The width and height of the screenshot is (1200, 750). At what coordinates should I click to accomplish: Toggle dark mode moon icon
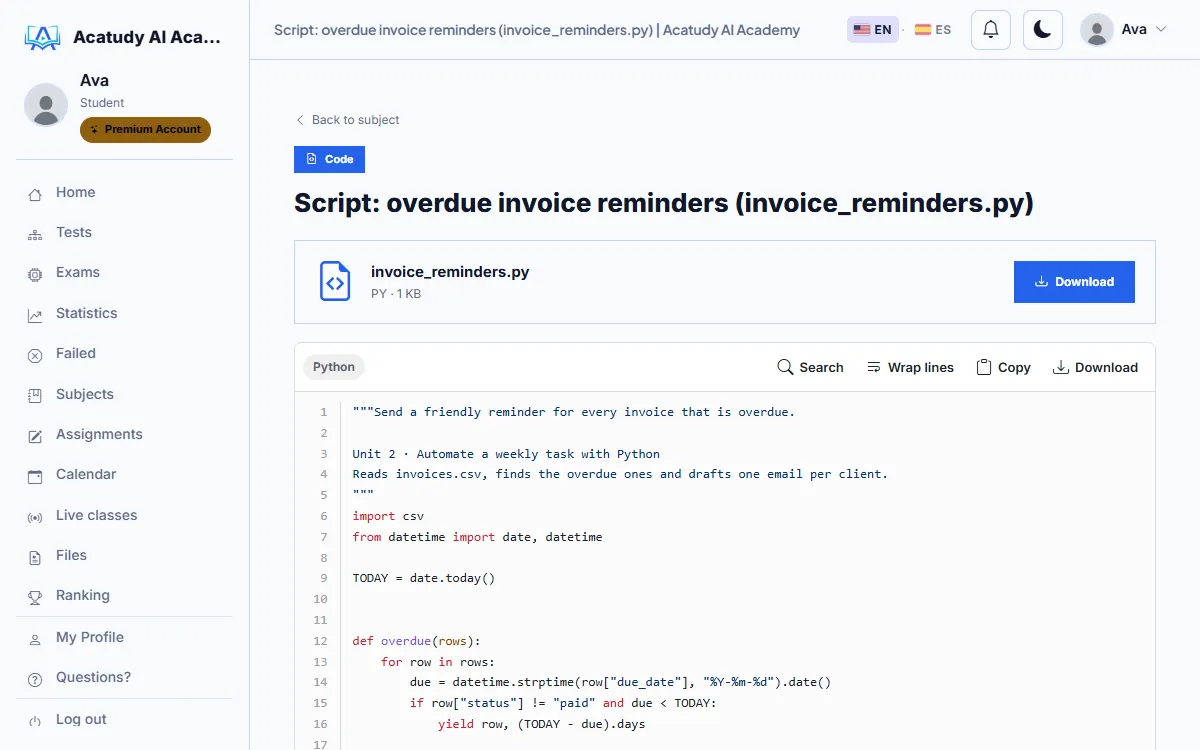click(1042, 30)
